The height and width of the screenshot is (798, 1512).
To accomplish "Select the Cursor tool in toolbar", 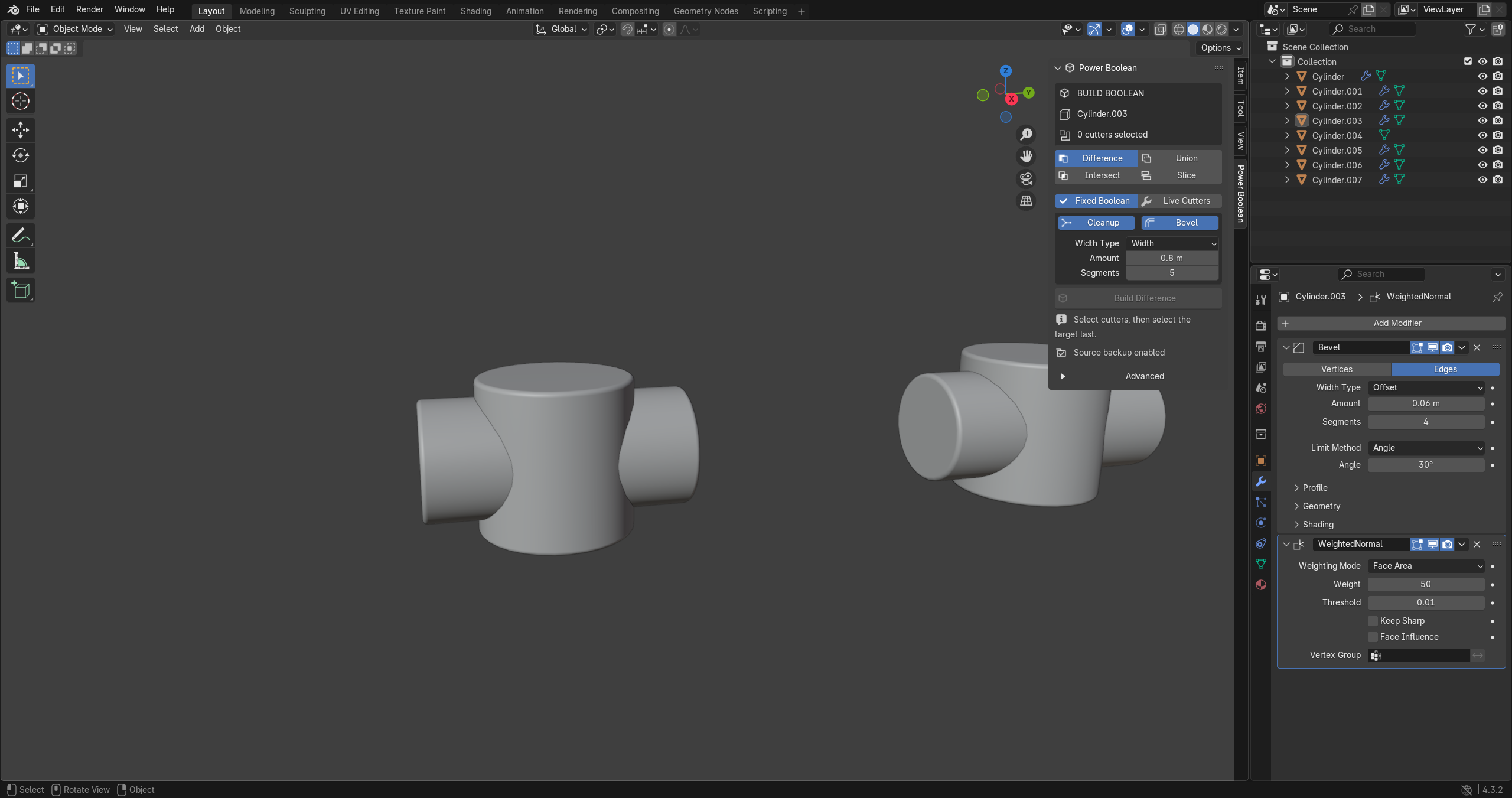I will coord(21,102).
